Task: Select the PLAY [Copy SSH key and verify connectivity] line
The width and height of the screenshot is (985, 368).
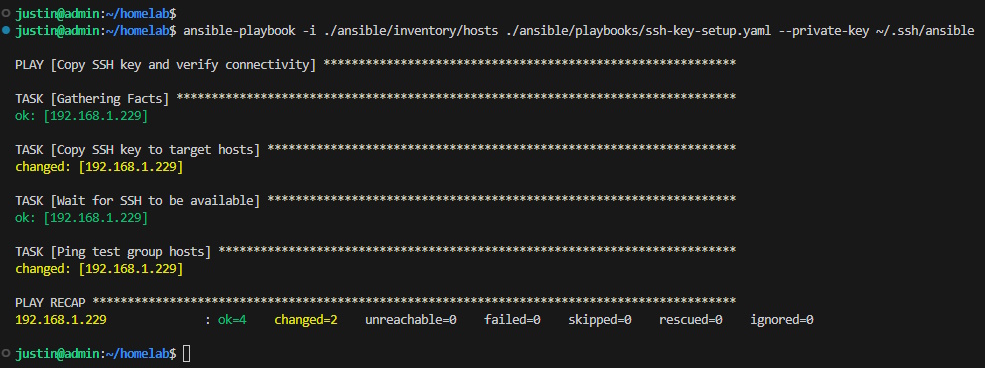Action: click(376, 65)
